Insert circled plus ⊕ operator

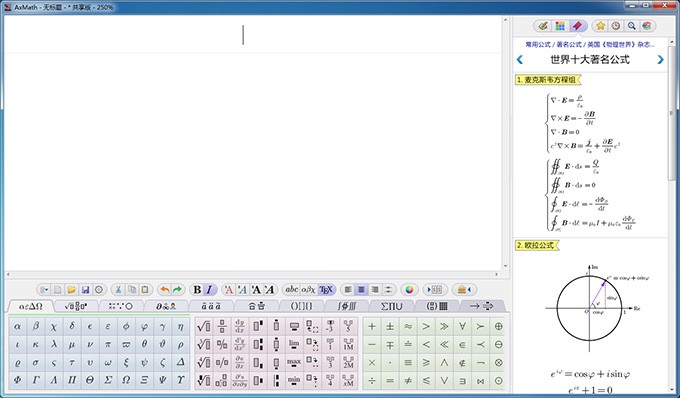[498, 326]
